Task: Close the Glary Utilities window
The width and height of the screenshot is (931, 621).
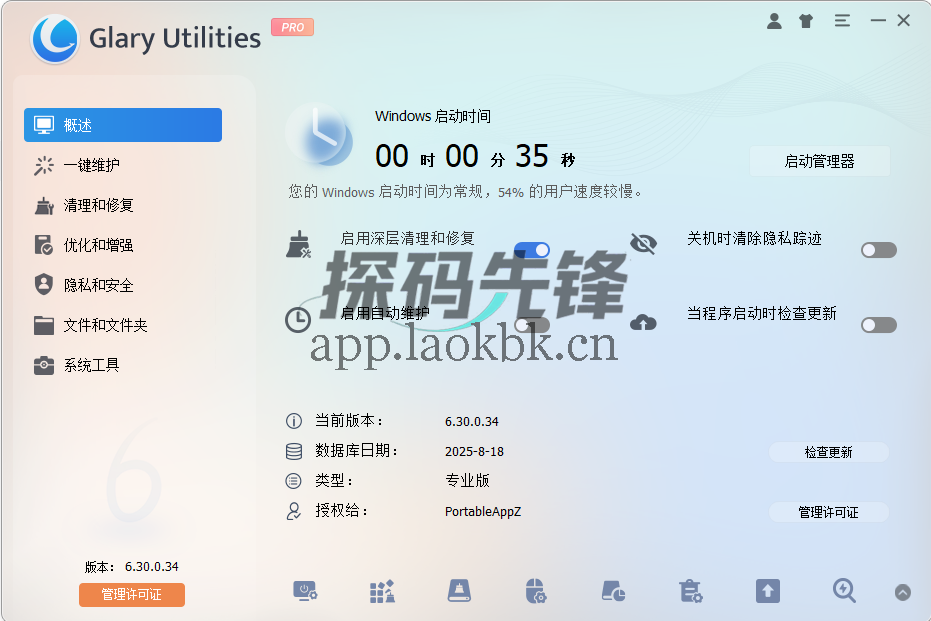Action: point(904,20)
